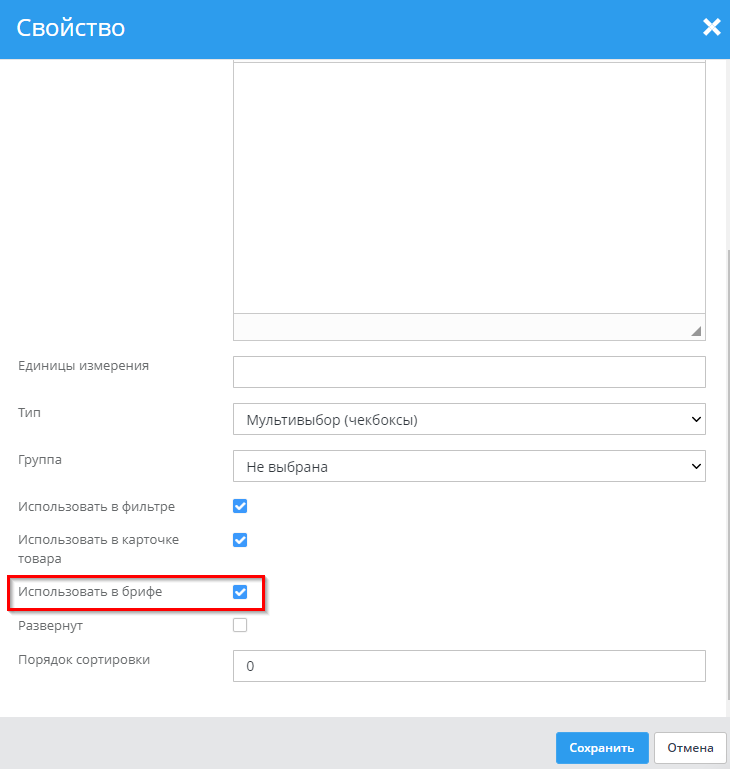This screenshot has width=740, height=769.
Task: Uncheck the Использовать в фильтре checkbox
Action: coord(240,506)
